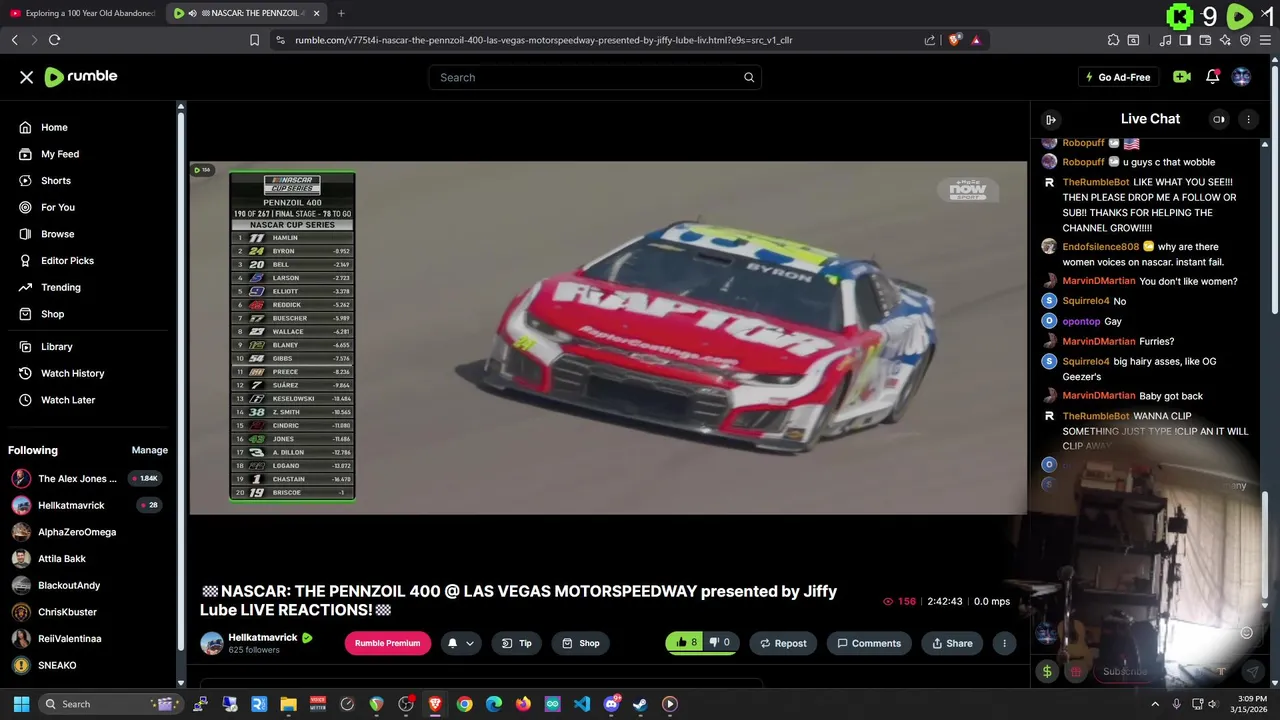Click the Brave Shields lion icon

tap(954, 40)
